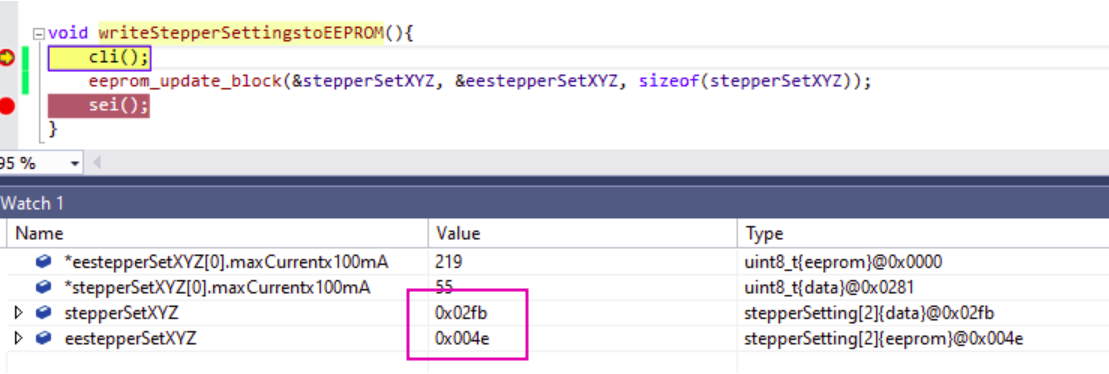
Task: Click the variable icon of the stepperSetXYZ row
Action: 43,312
